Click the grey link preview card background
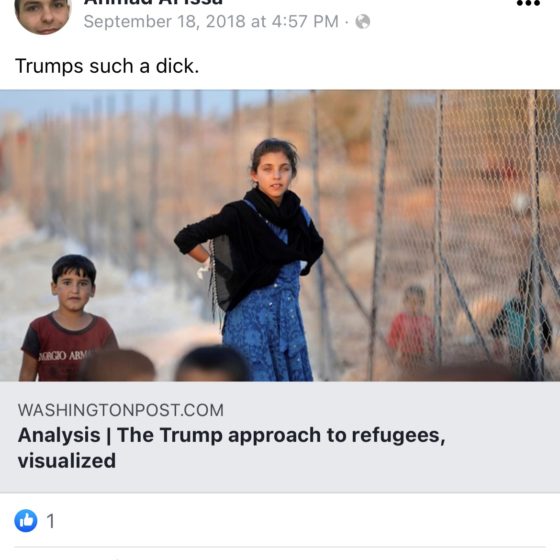560x560 pixels. pos(280,437)
